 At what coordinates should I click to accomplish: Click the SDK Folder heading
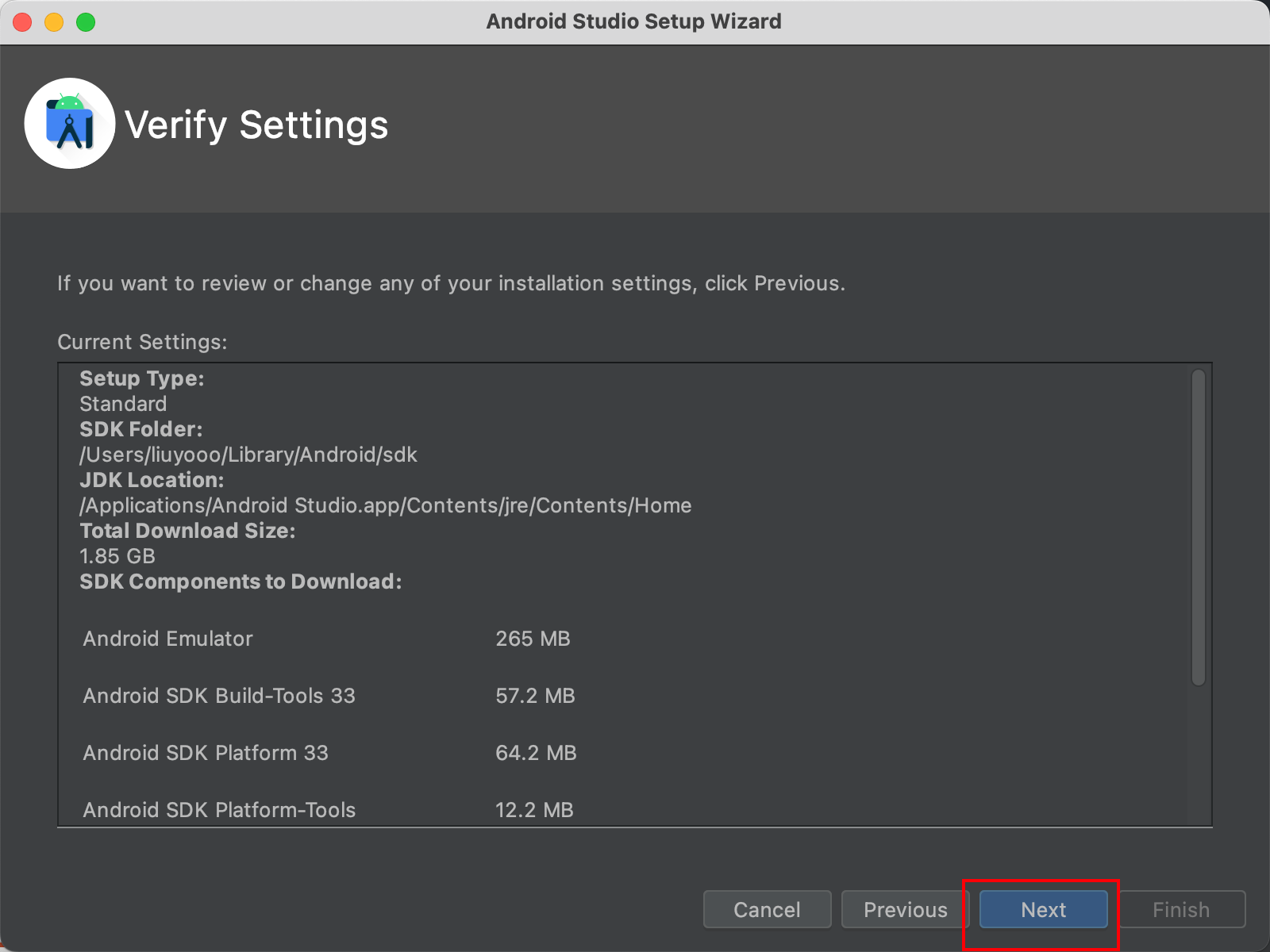(x=141, y=429)
